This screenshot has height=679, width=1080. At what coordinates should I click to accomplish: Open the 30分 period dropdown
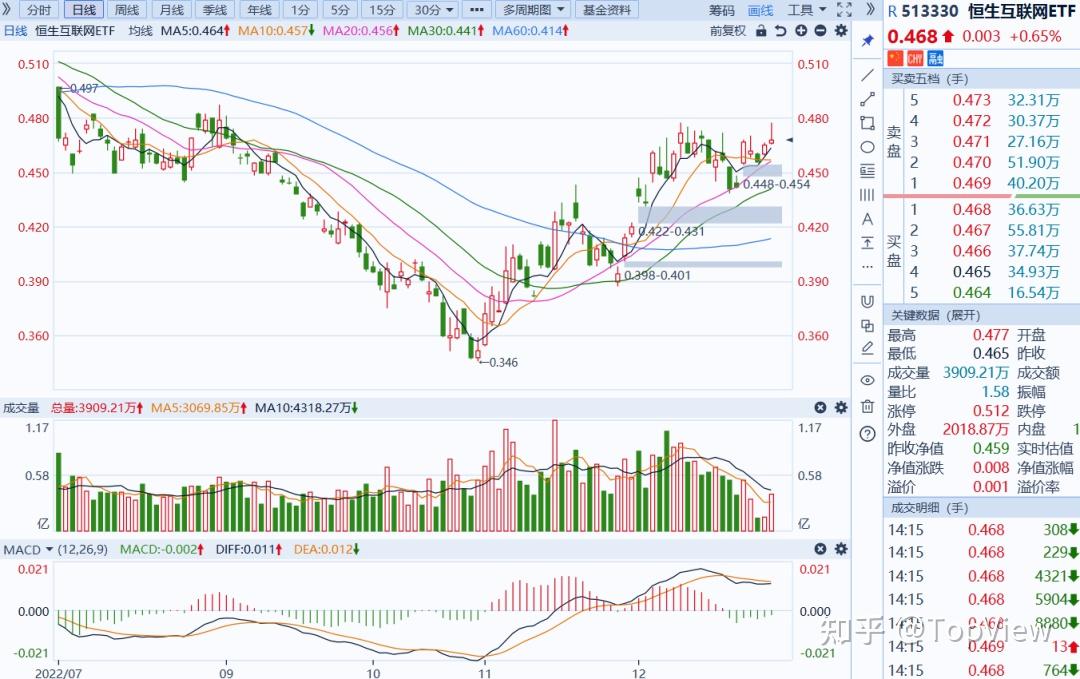pyautogui.click(x=434, y=10)
